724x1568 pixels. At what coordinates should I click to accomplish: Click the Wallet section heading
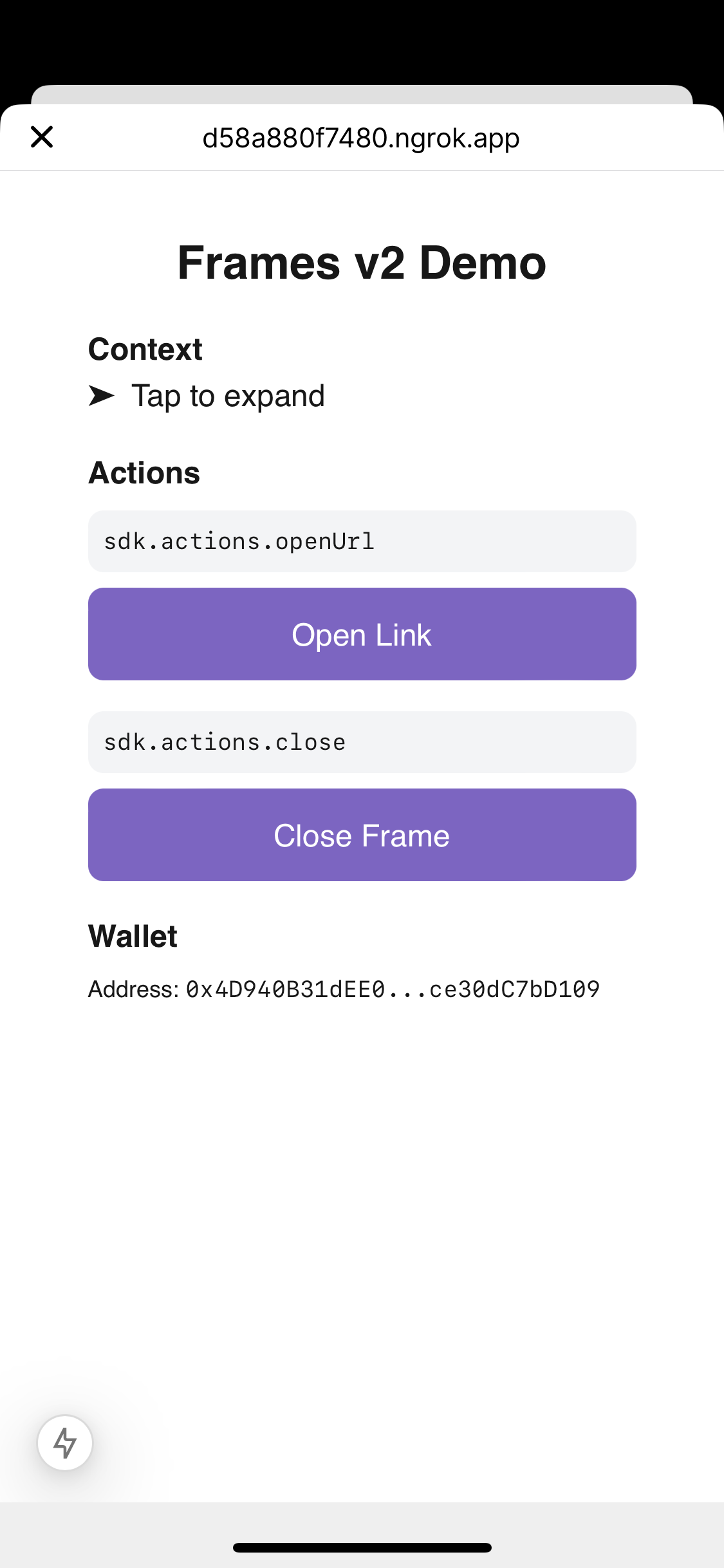(133, 937)
